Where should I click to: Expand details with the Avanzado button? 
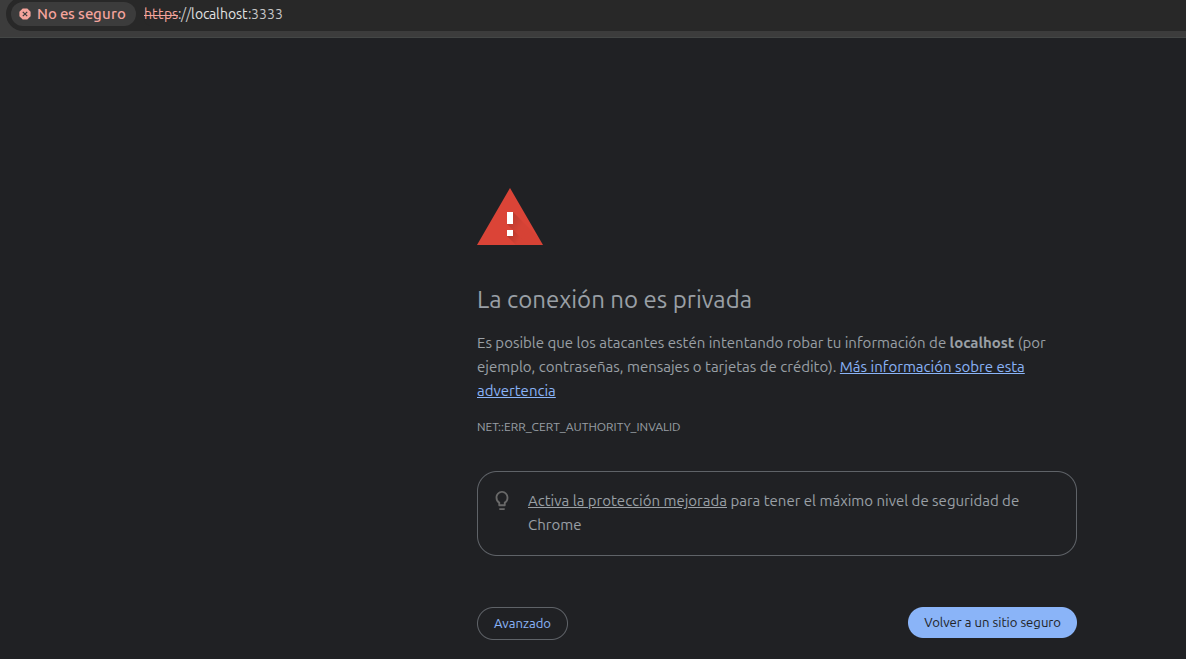tap(522, 623)
